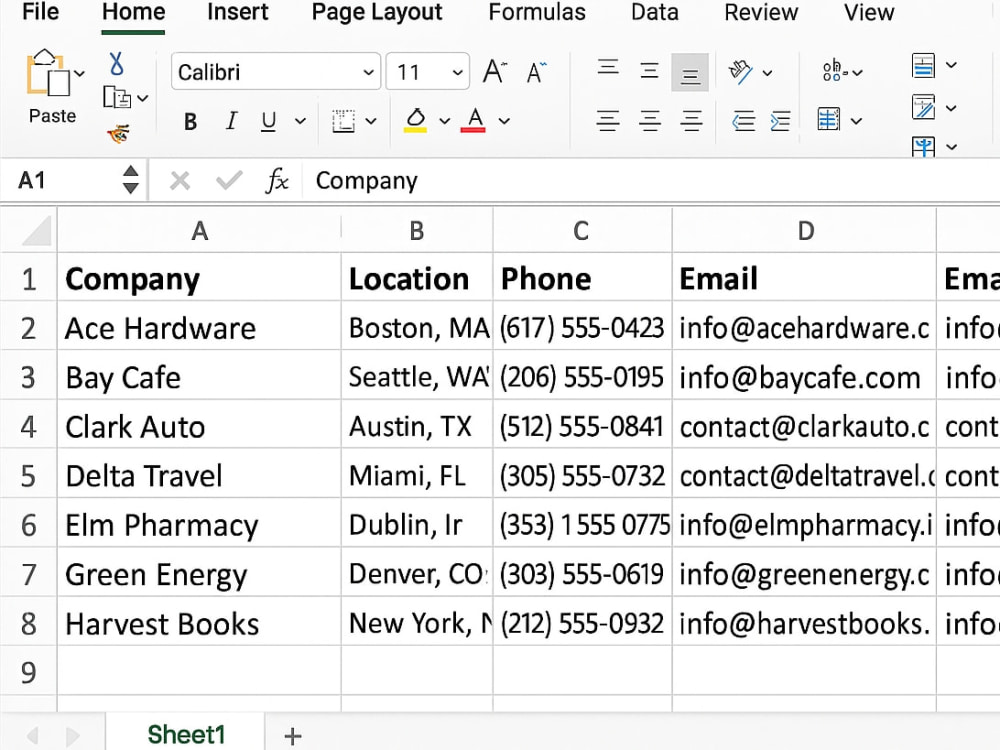Center text horizontally
1000x750 pixels.
pos(649,121)
